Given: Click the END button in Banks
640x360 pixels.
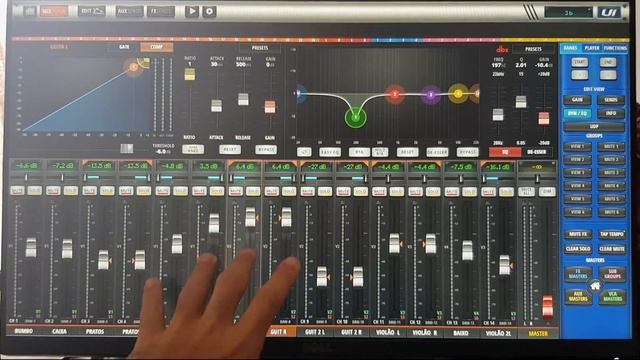Looking at the screenshot, I should (x=608, y=62).
